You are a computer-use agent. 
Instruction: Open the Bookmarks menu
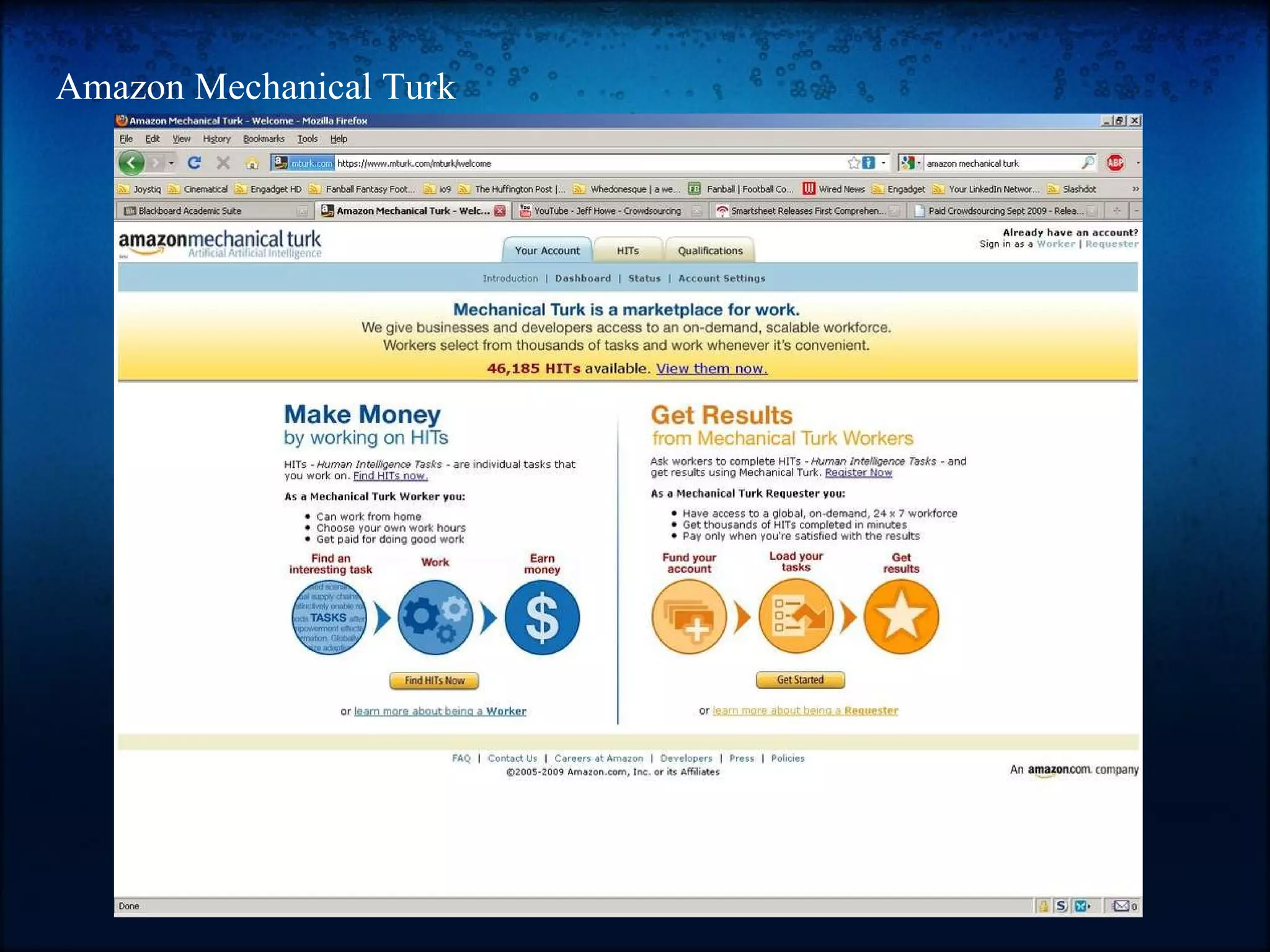(264, 139)
